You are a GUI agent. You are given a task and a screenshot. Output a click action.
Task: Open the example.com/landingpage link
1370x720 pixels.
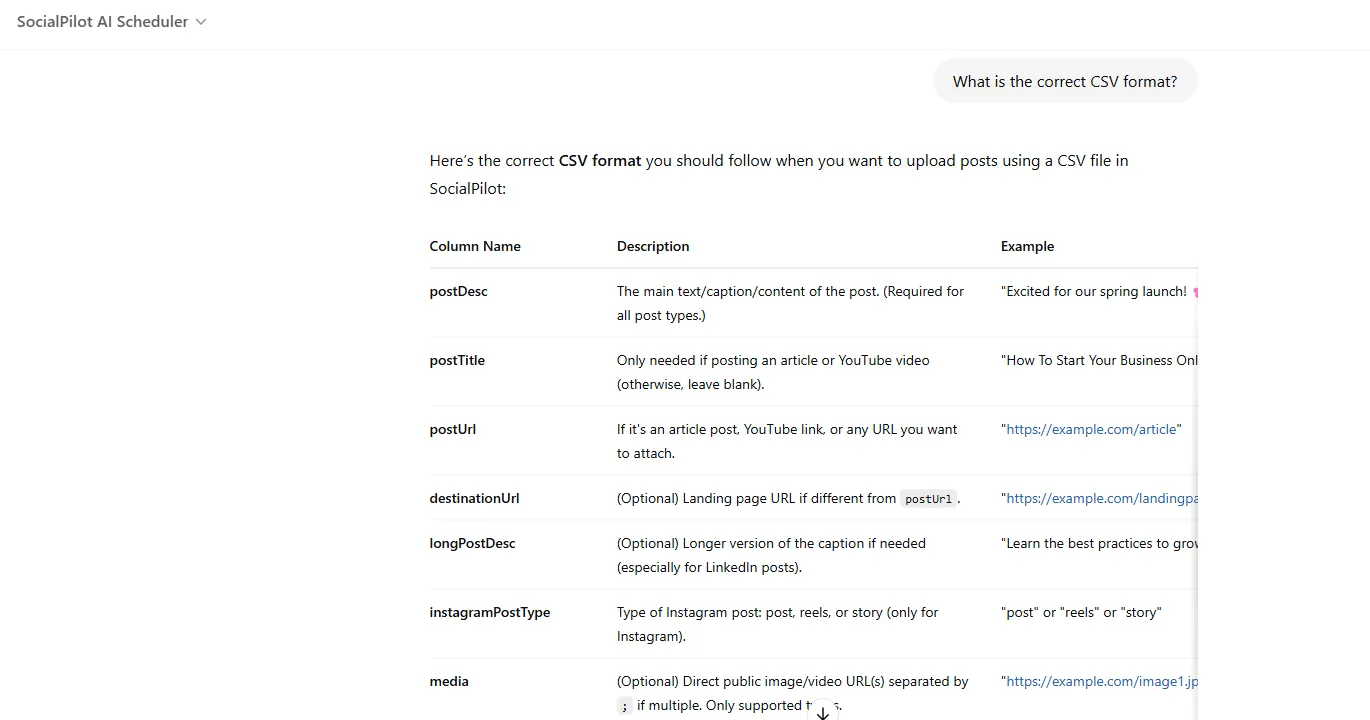(1101, 498)
